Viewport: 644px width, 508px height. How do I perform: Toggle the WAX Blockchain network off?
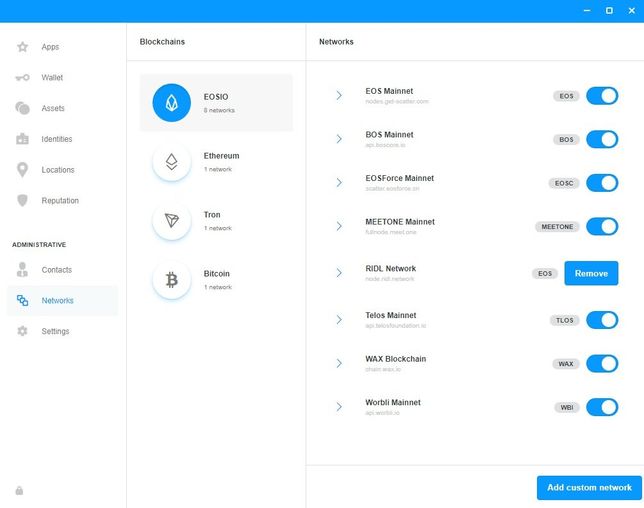tap(601, 363)
